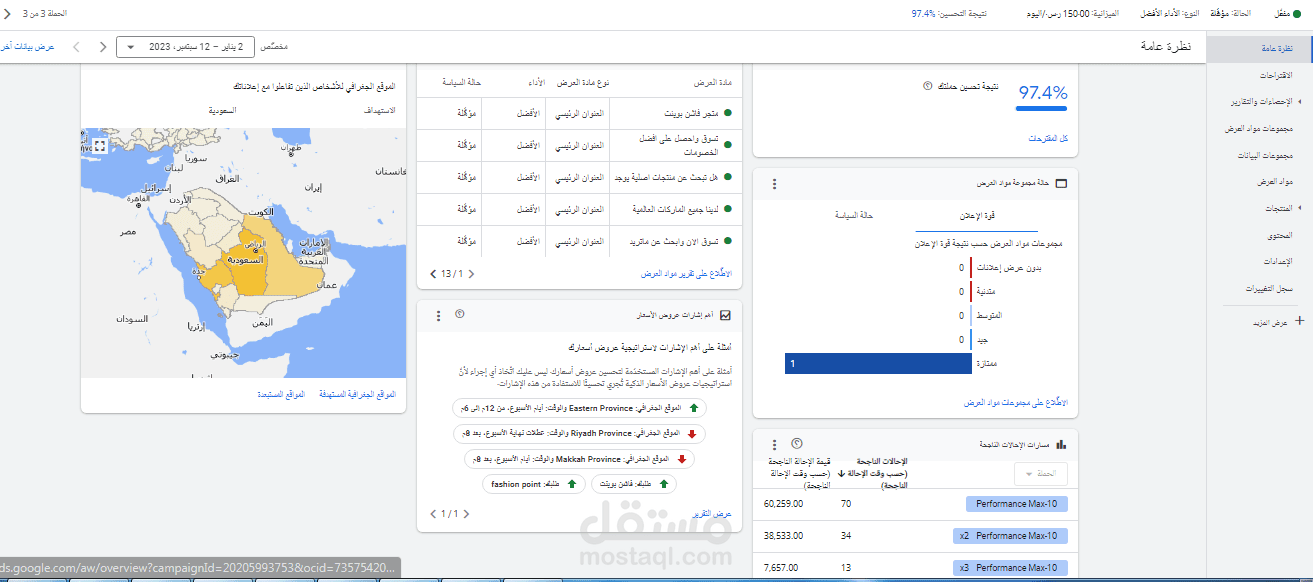Open 'مواد العرض' in the sidebar

pos(1276,182)
